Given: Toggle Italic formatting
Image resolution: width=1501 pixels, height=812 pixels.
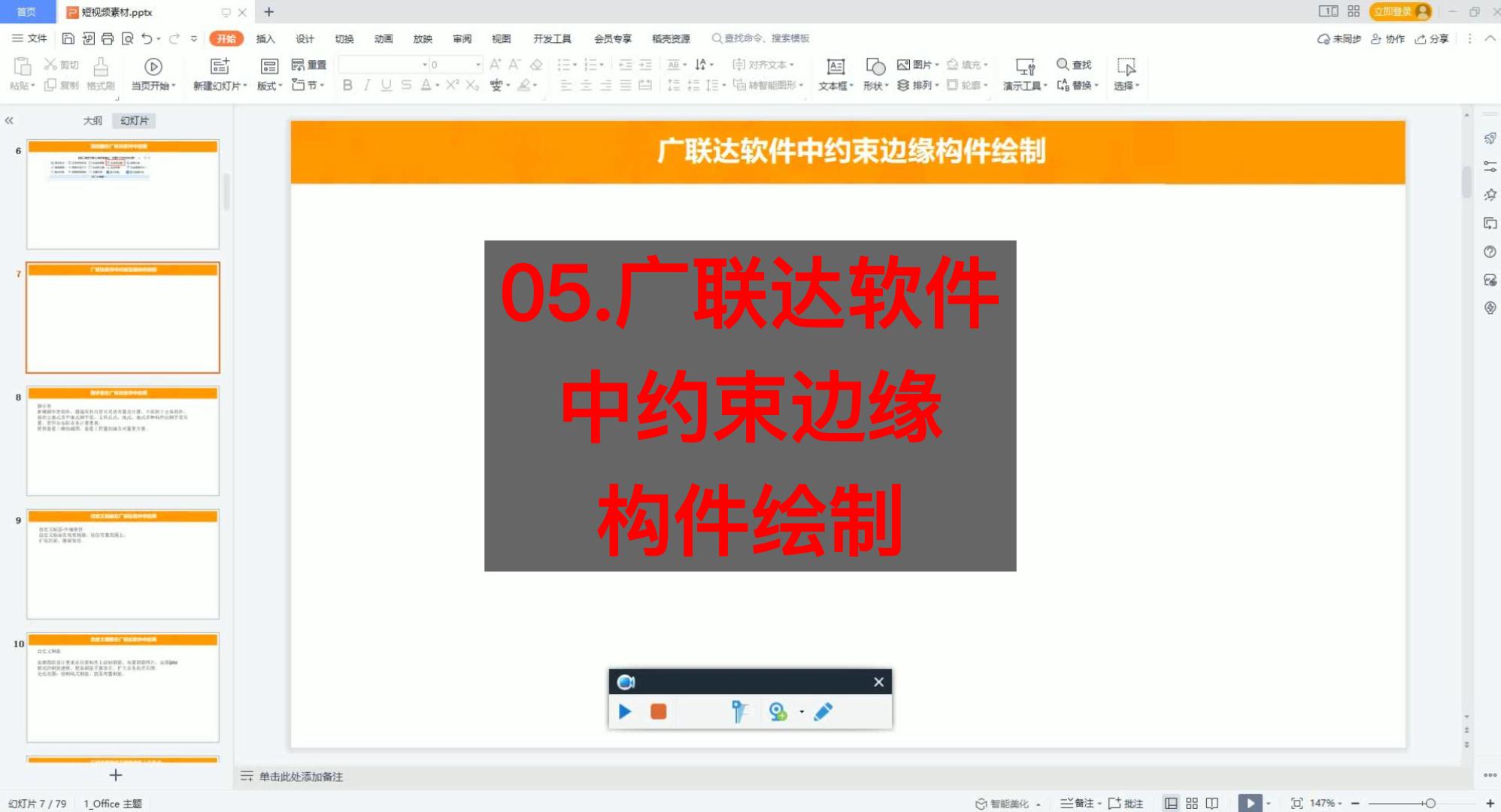Looking at the screenshot, I should [x=366, y=85].
